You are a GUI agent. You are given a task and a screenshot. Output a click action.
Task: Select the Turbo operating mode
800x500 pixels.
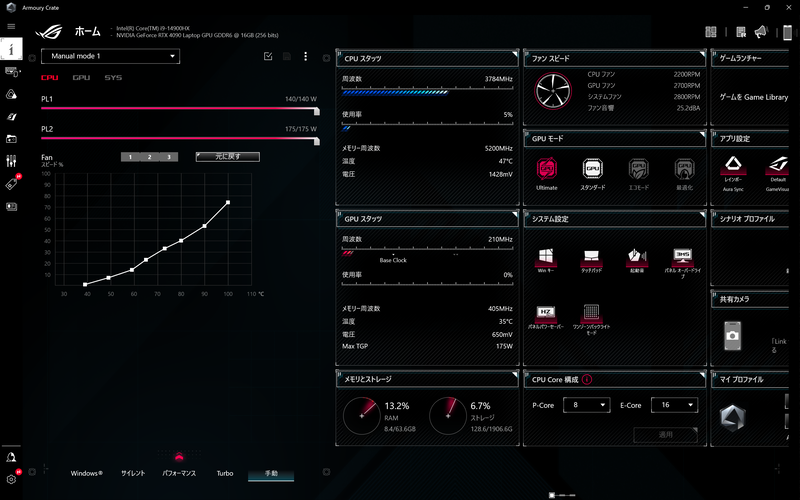point(225,473)
